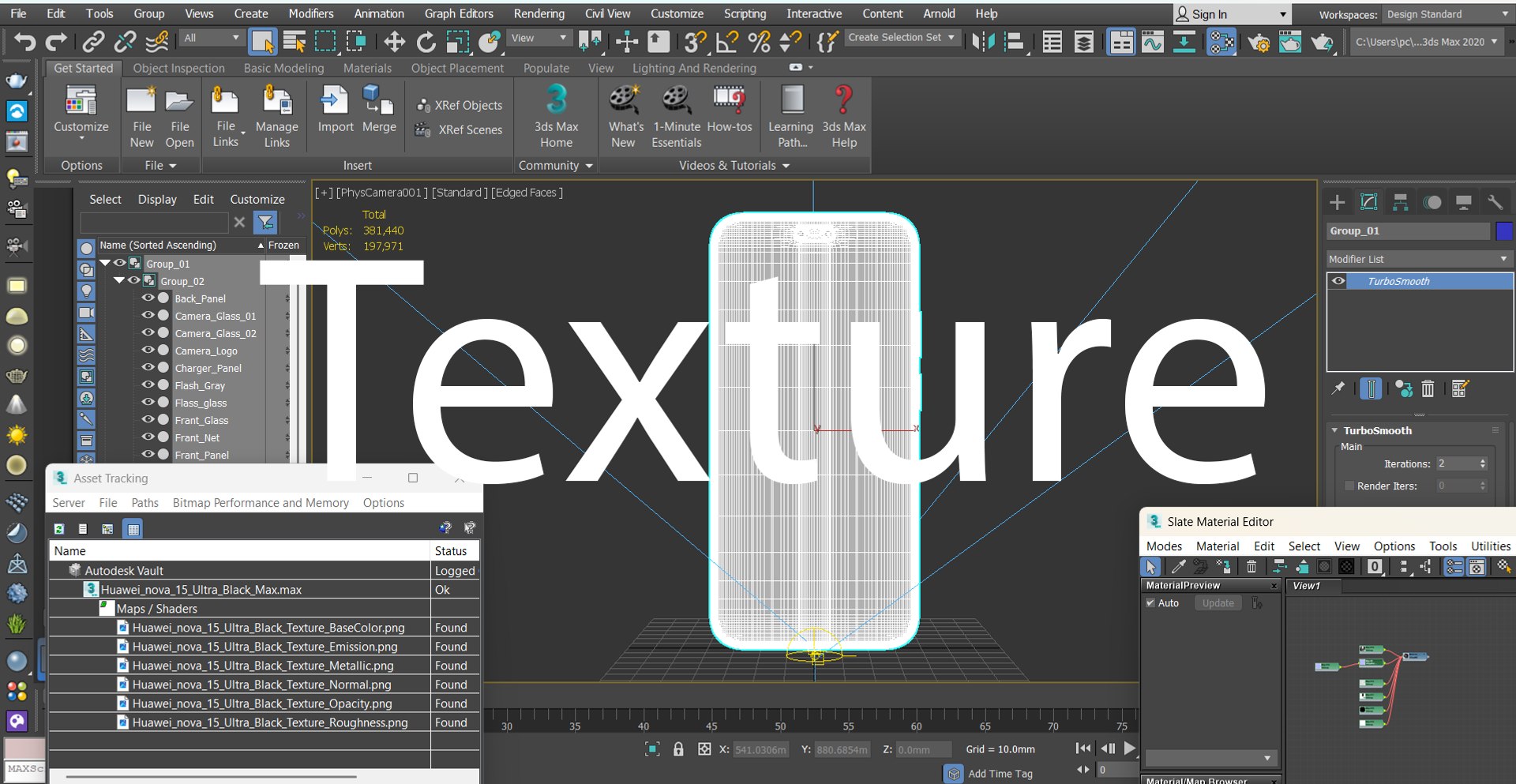Viewport: 1516px width, 784px height.
Task: Open the Workspaces Design Standard dropdown
Action: click(1447, 14)
